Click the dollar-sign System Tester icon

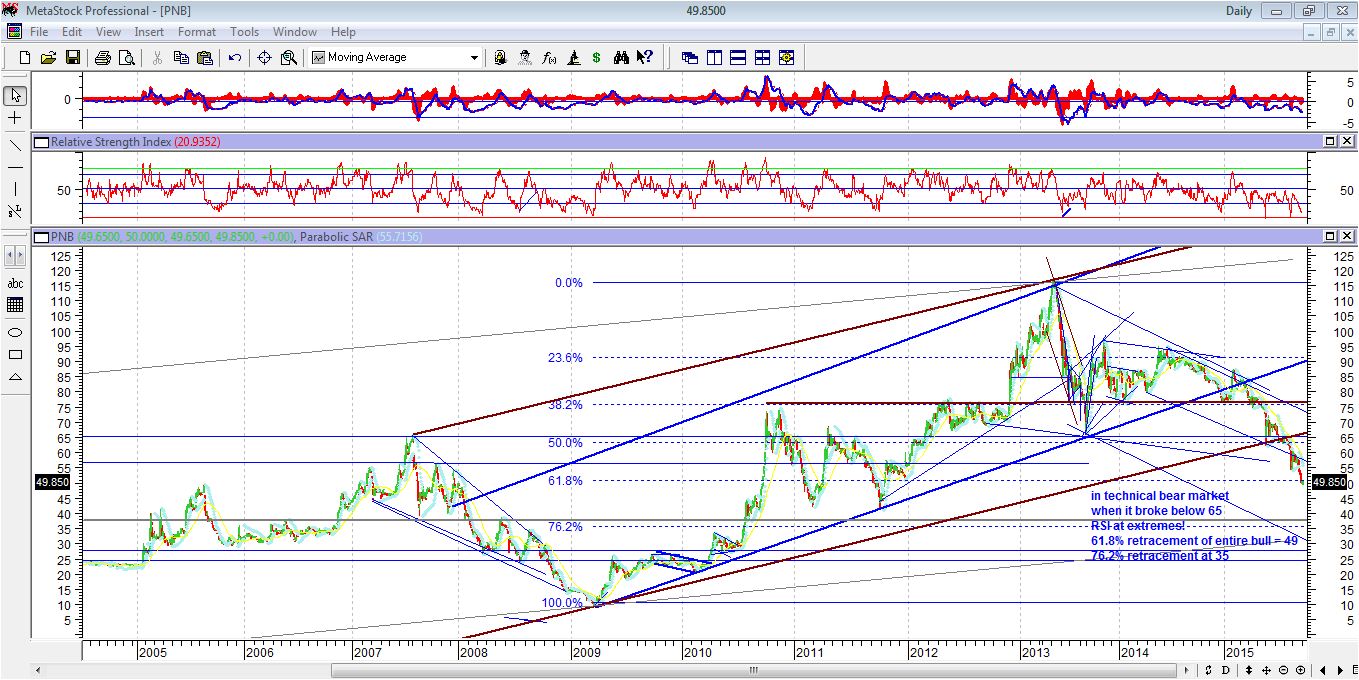tap(595, 57)
